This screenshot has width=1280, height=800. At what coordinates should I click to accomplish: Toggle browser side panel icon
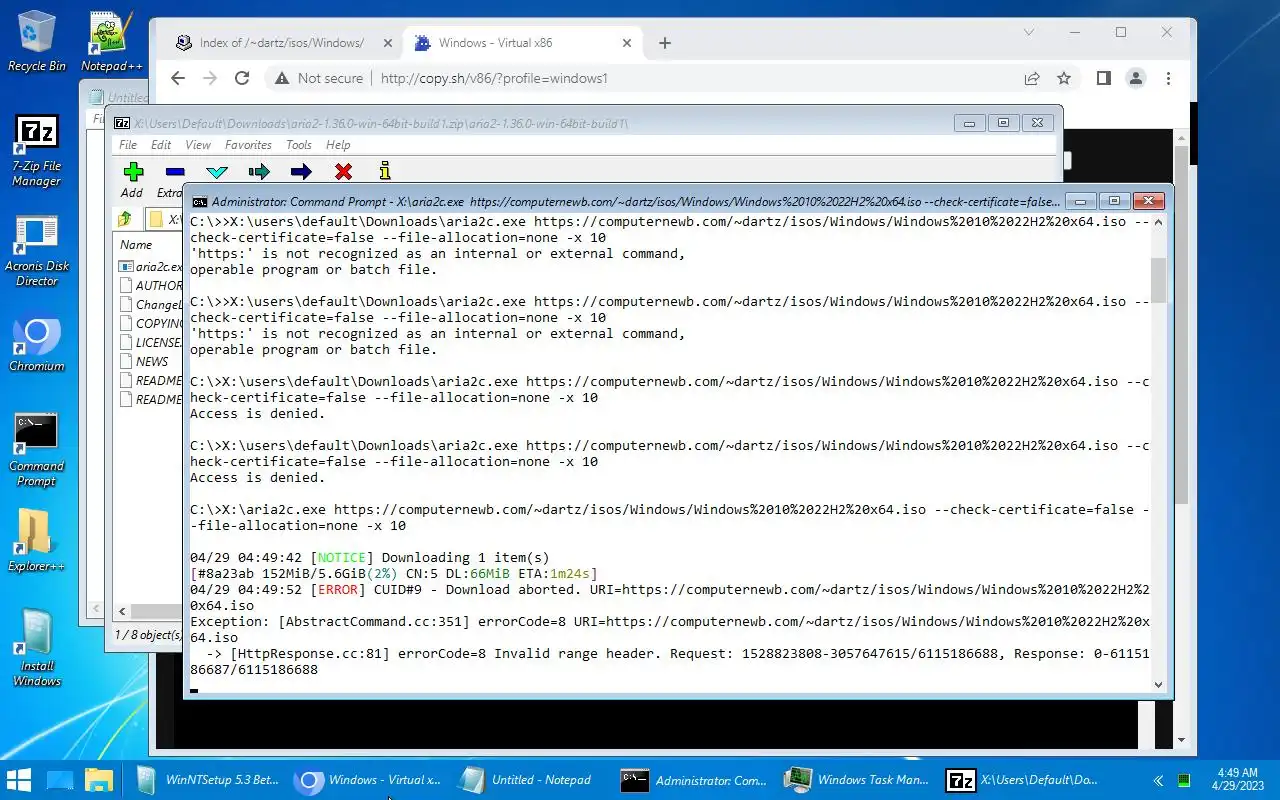click(x=1104, y=78)
